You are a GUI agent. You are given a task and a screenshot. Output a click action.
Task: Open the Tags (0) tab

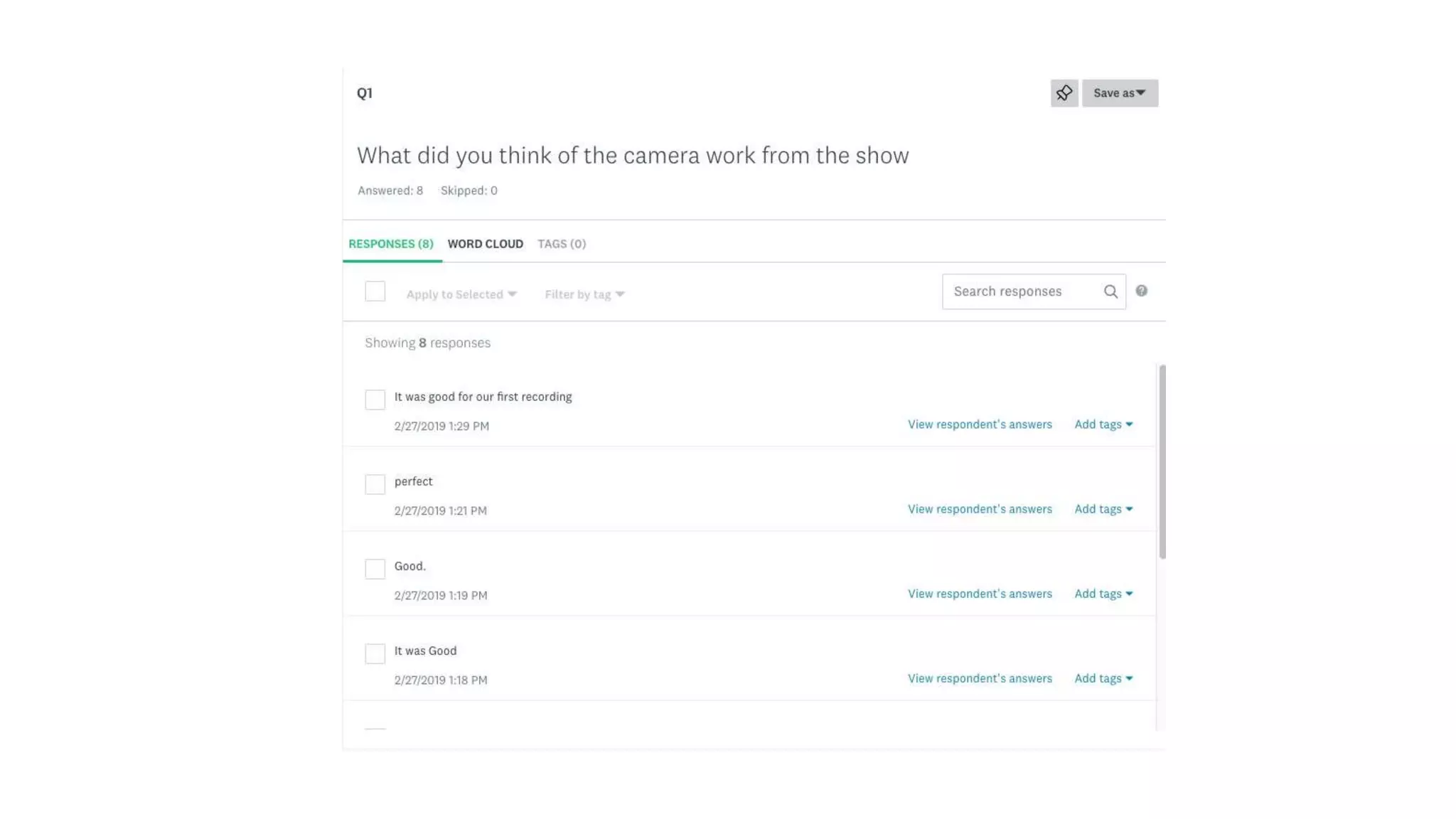tap(561, 244)
